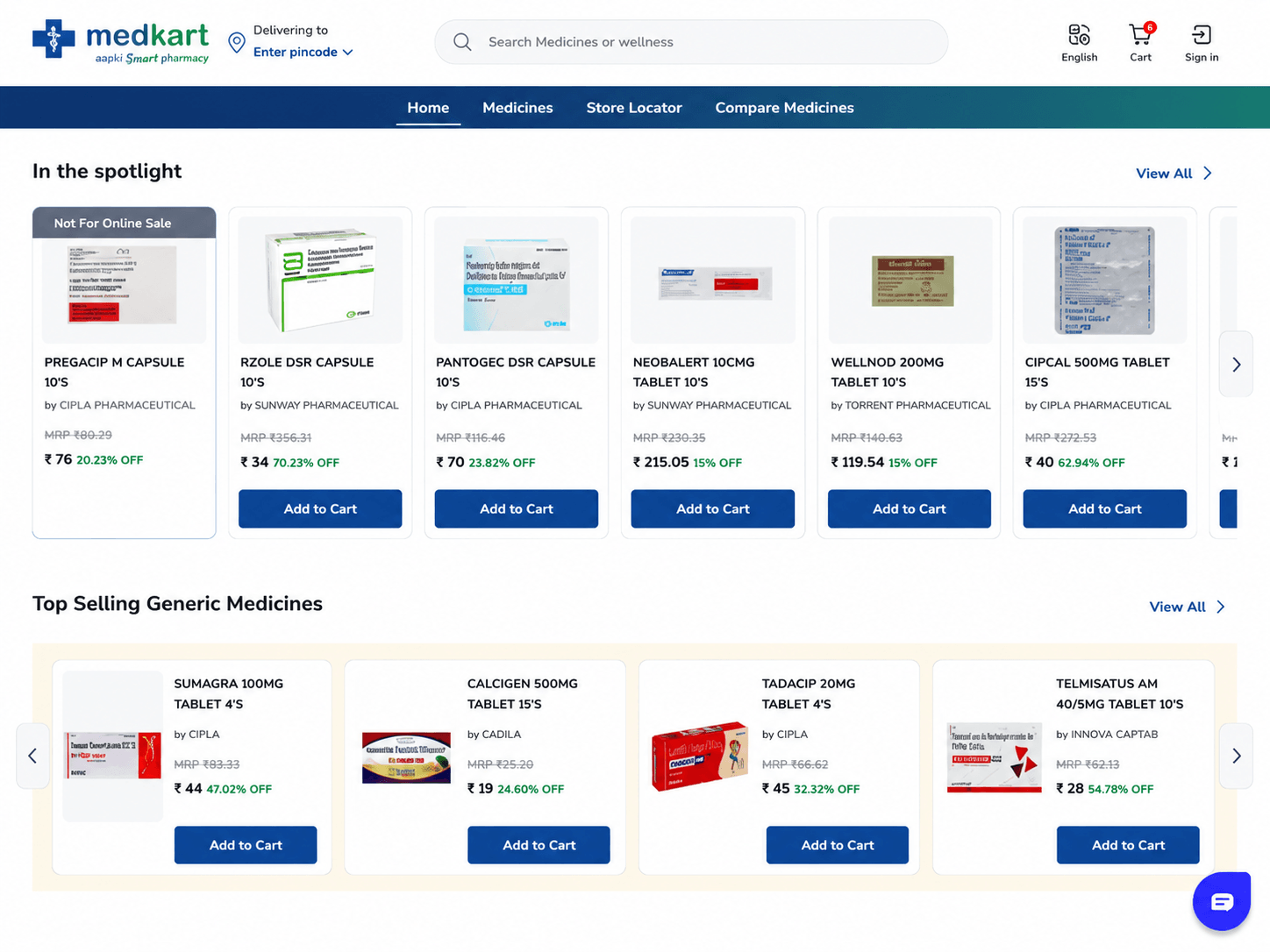Open TADACIP 20MG TABLET product image

pos(700,756)
